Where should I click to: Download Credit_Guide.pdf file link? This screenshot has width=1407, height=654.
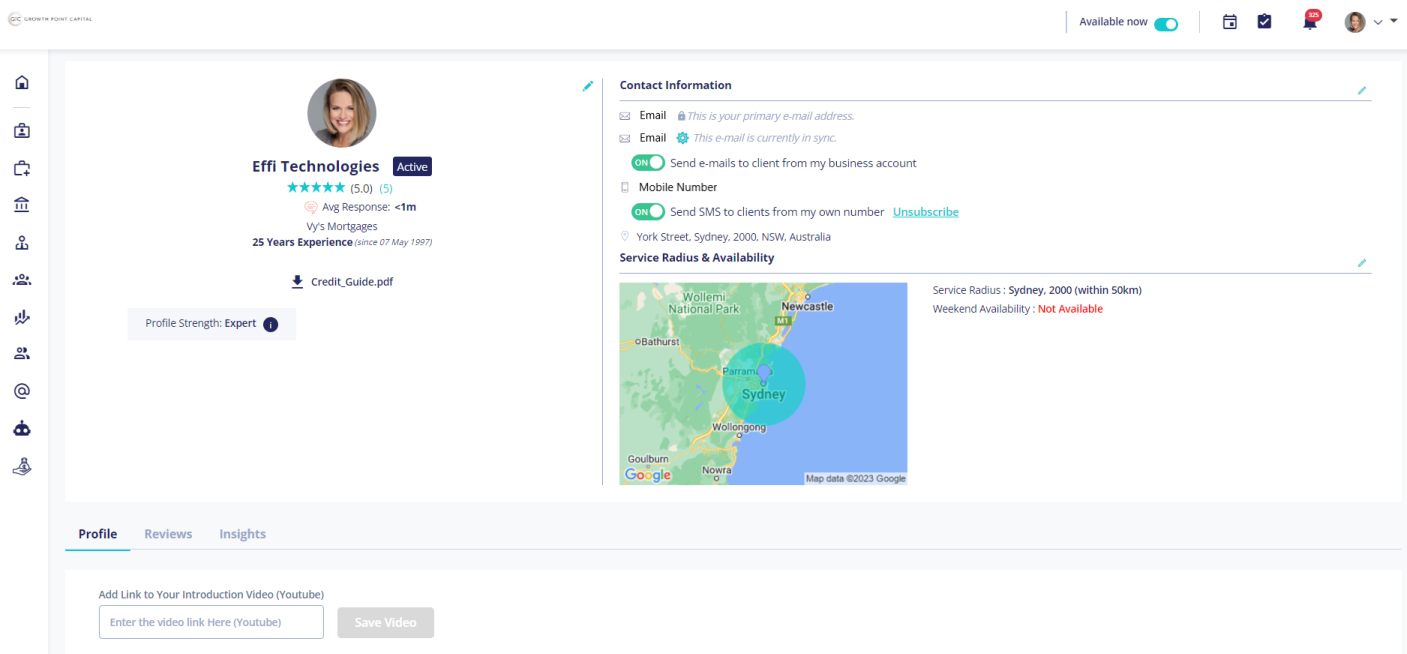click(x=352, y=282)
